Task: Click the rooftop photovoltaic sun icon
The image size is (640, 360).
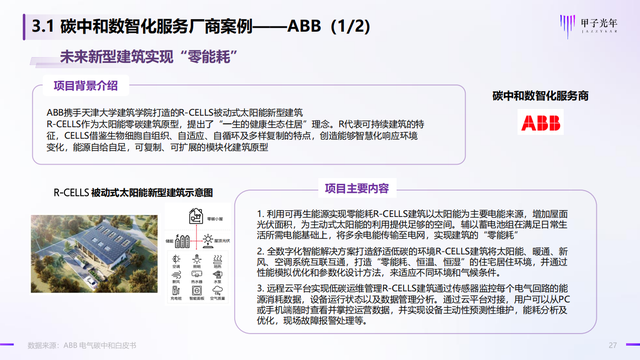Action: coord(208,240)
